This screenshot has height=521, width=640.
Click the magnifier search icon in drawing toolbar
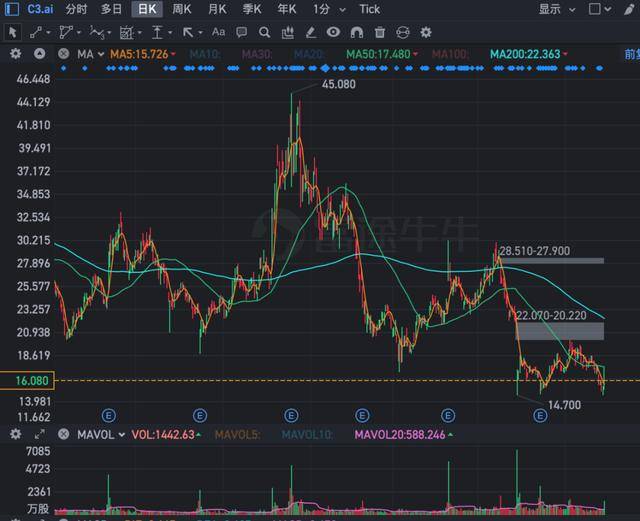(264, 32)
